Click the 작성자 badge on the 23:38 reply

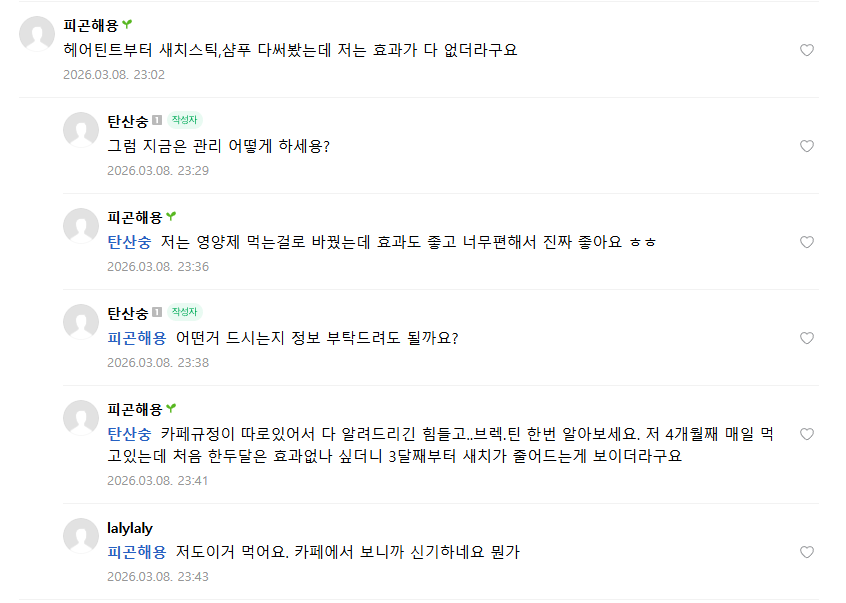point(184,313)
